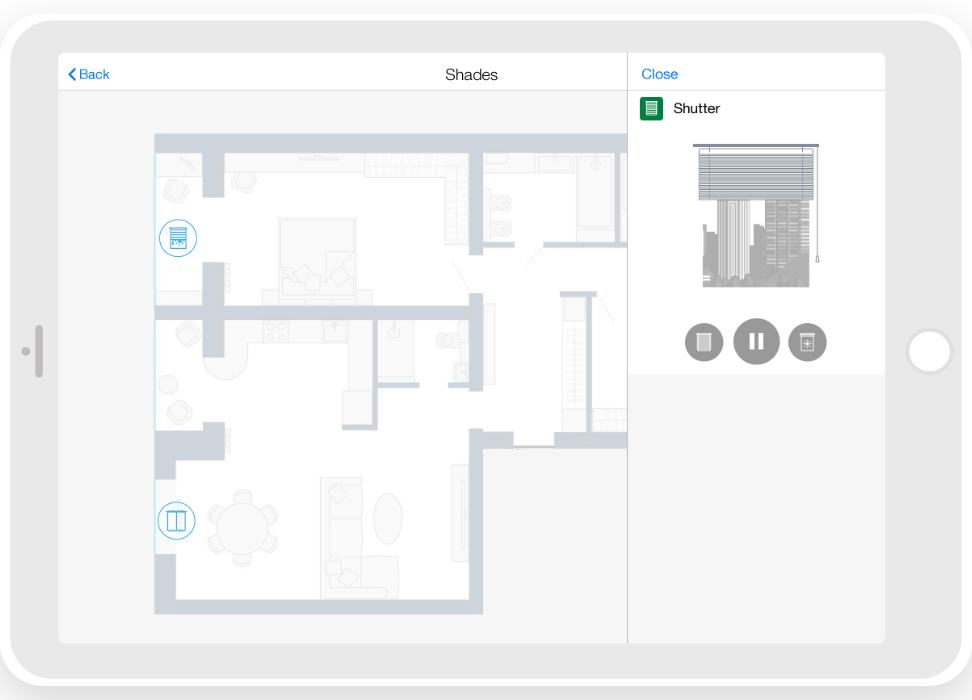
Task: Click the green Shutter device icon
Action: pos(651,109)
